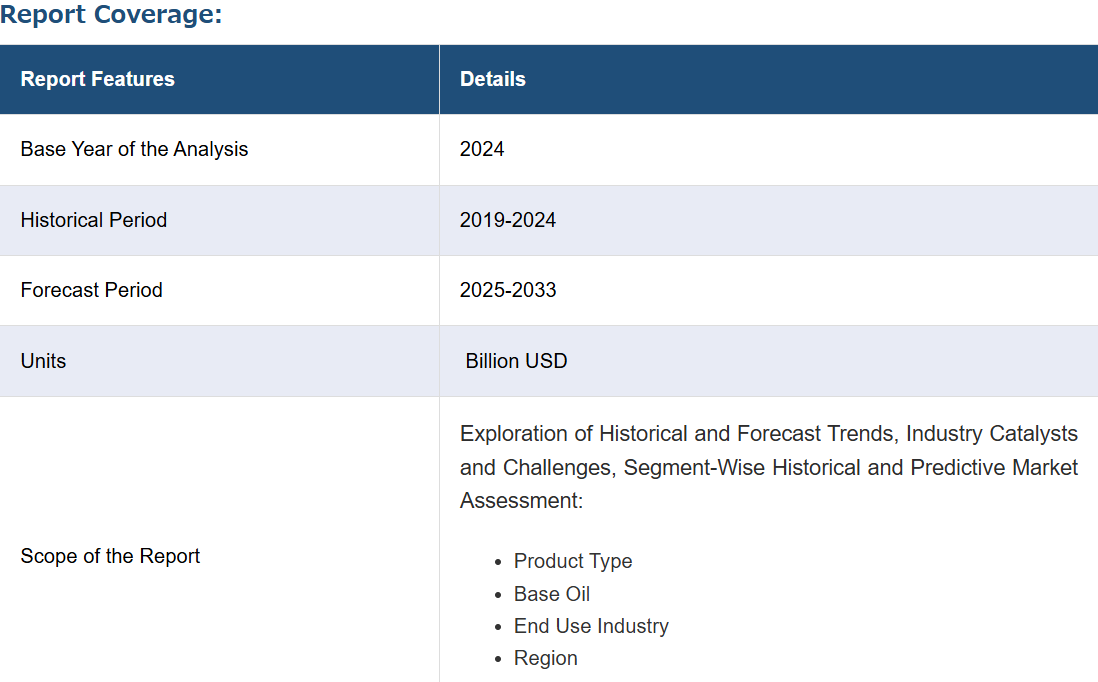Click the 'Scope of the Report' label
Screen dimensions: 1098x682
click(110, 556)
